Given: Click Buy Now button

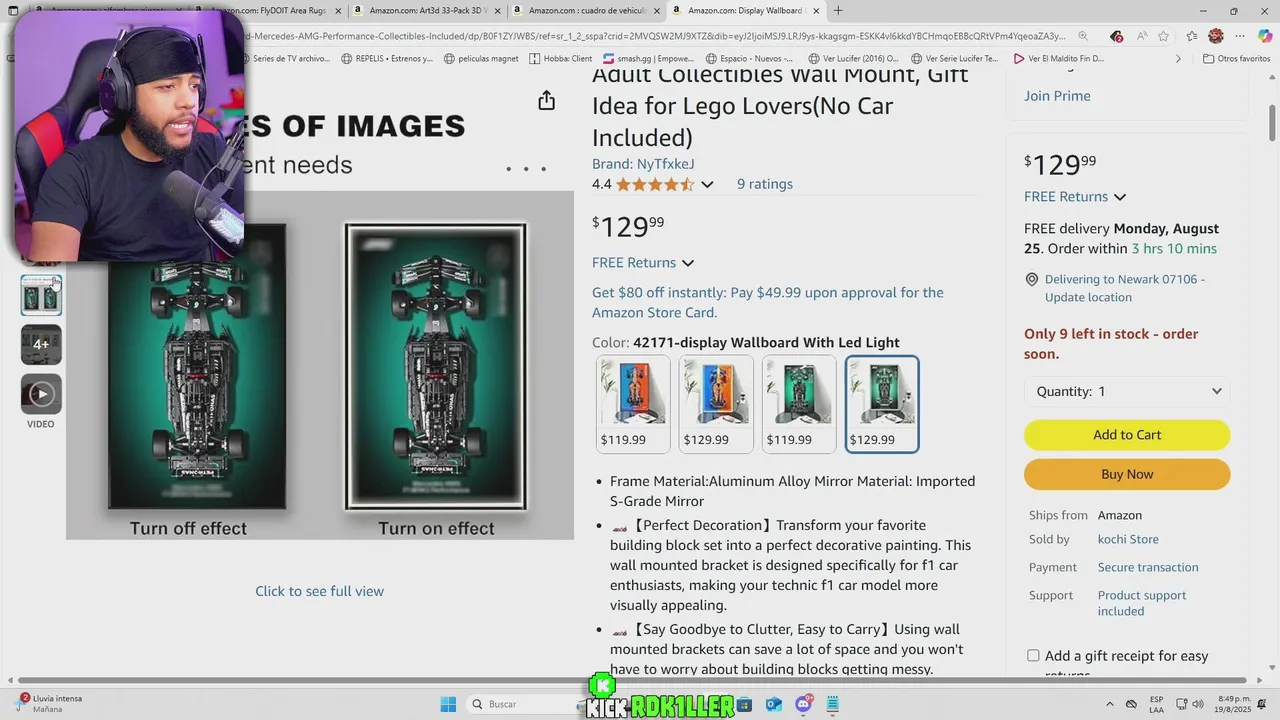Looking at the screenshot, I should tap(1127, 475).
